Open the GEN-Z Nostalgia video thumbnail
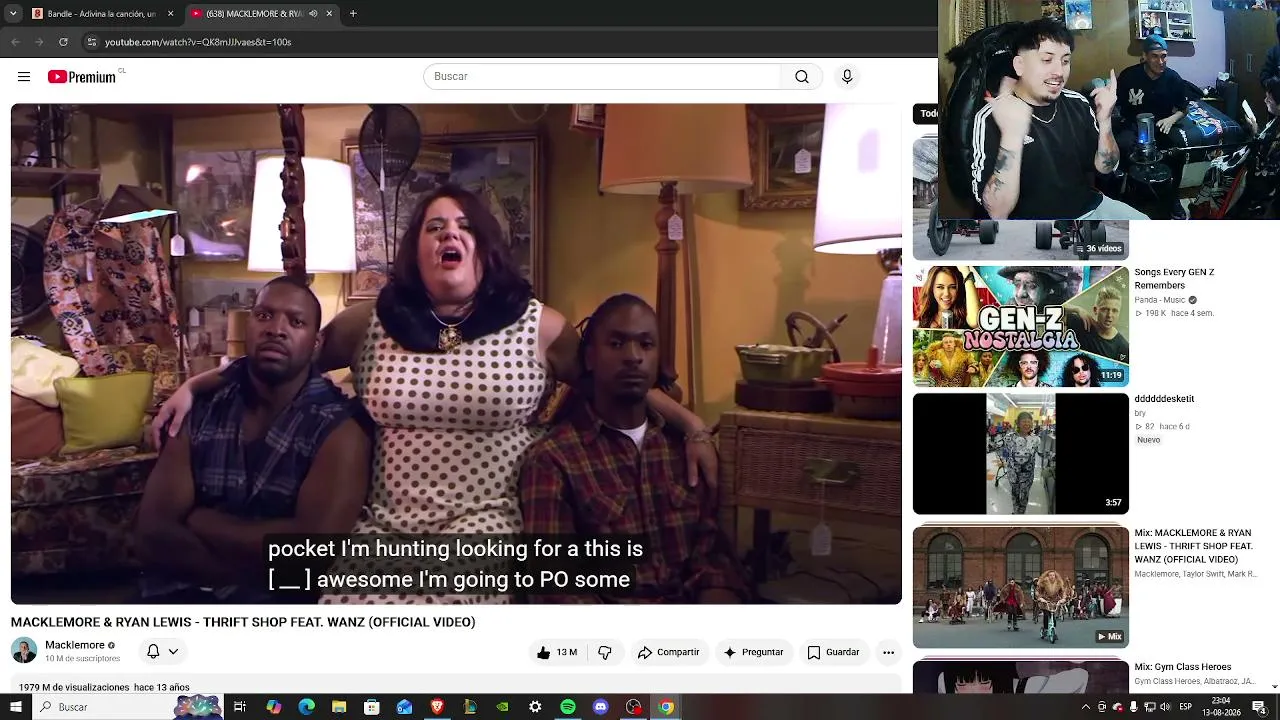Viewport: 1280px width, 720px height. pos(1021,326)
